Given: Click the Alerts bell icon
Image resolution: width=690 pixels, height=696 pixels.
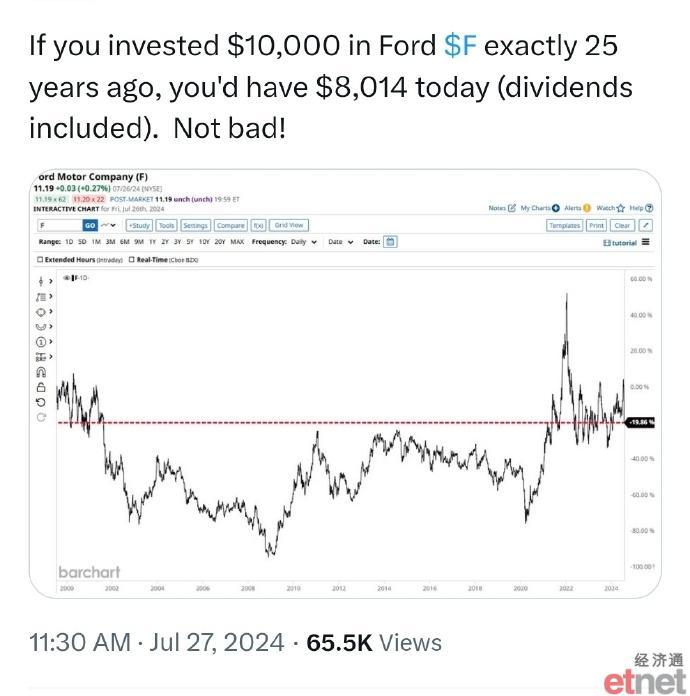Looking at the screenshot, I should [587, 208].
